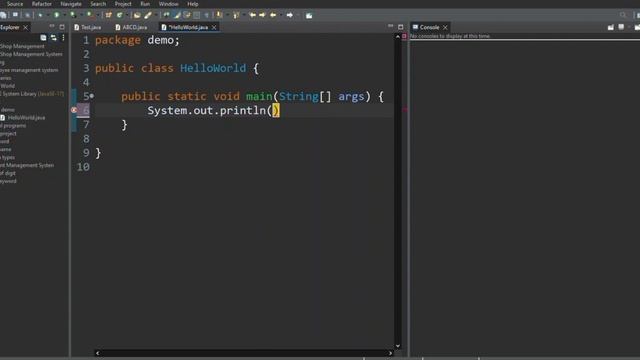The width and height of the screenshot is (640, 360).
Task: Click Collapse All in Package Explorer
Action: (43, 38)
